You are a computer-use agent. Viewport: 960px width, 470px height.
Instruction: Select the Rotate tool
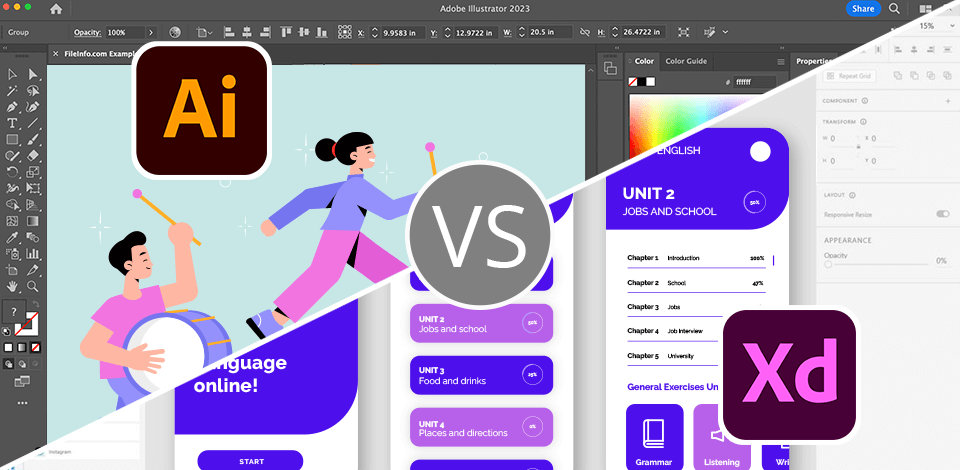(12, 173)
